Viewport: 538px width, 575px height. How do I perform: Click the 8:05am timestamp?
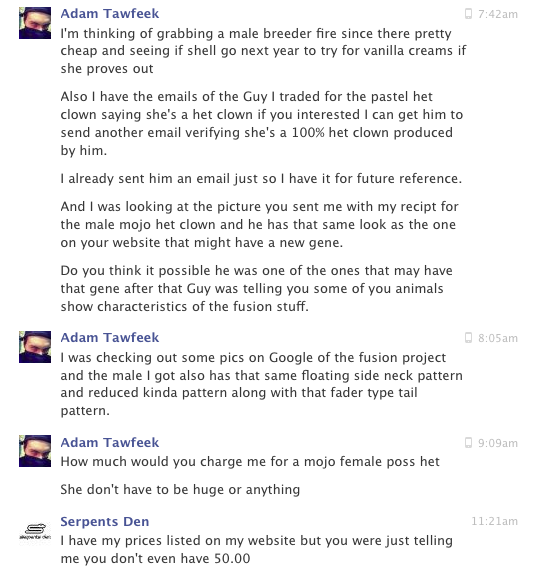pyautogui.click(x=498, y=338)
